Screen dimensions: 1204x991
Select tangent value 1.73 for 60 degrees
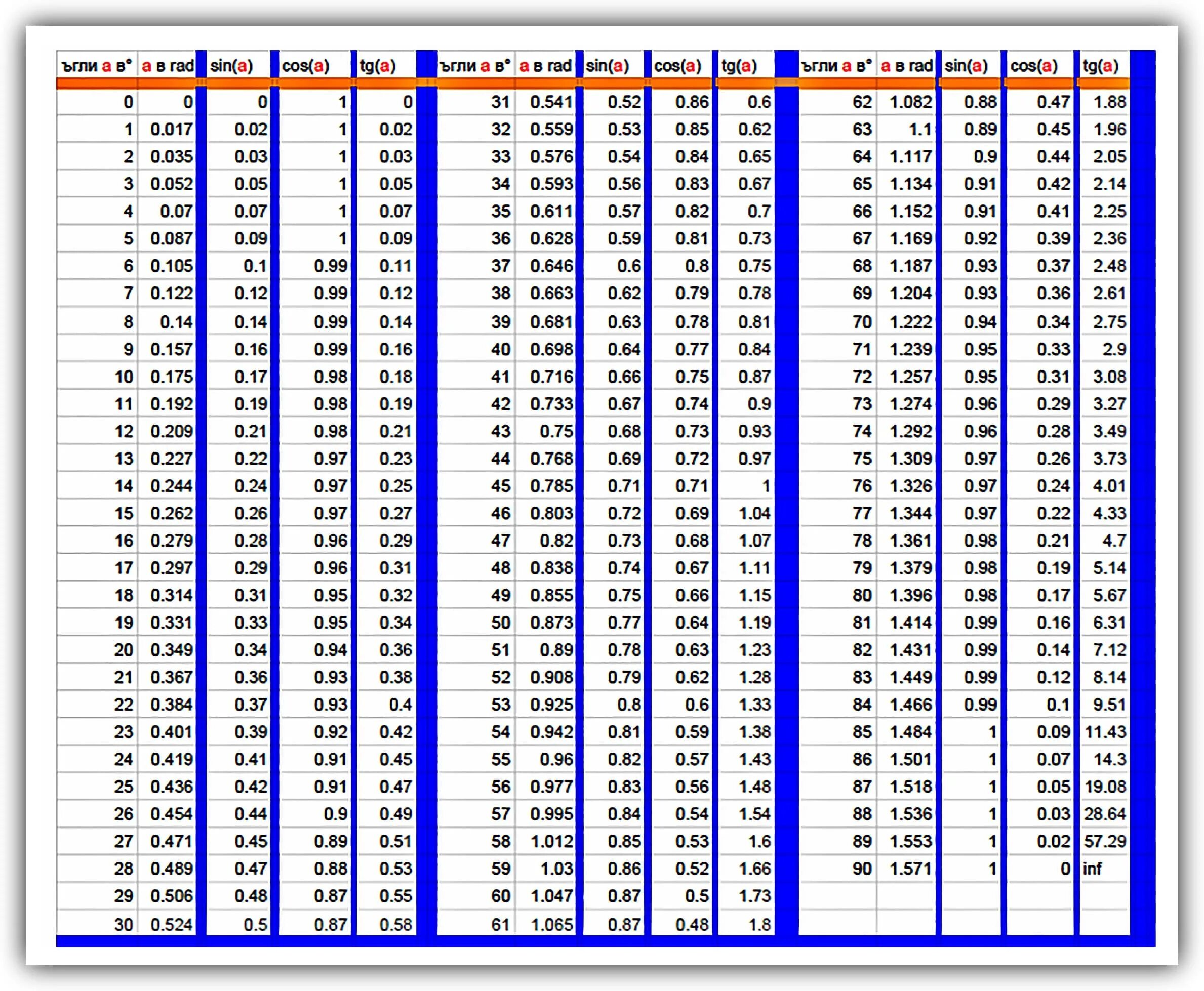[x=754, y=896]
